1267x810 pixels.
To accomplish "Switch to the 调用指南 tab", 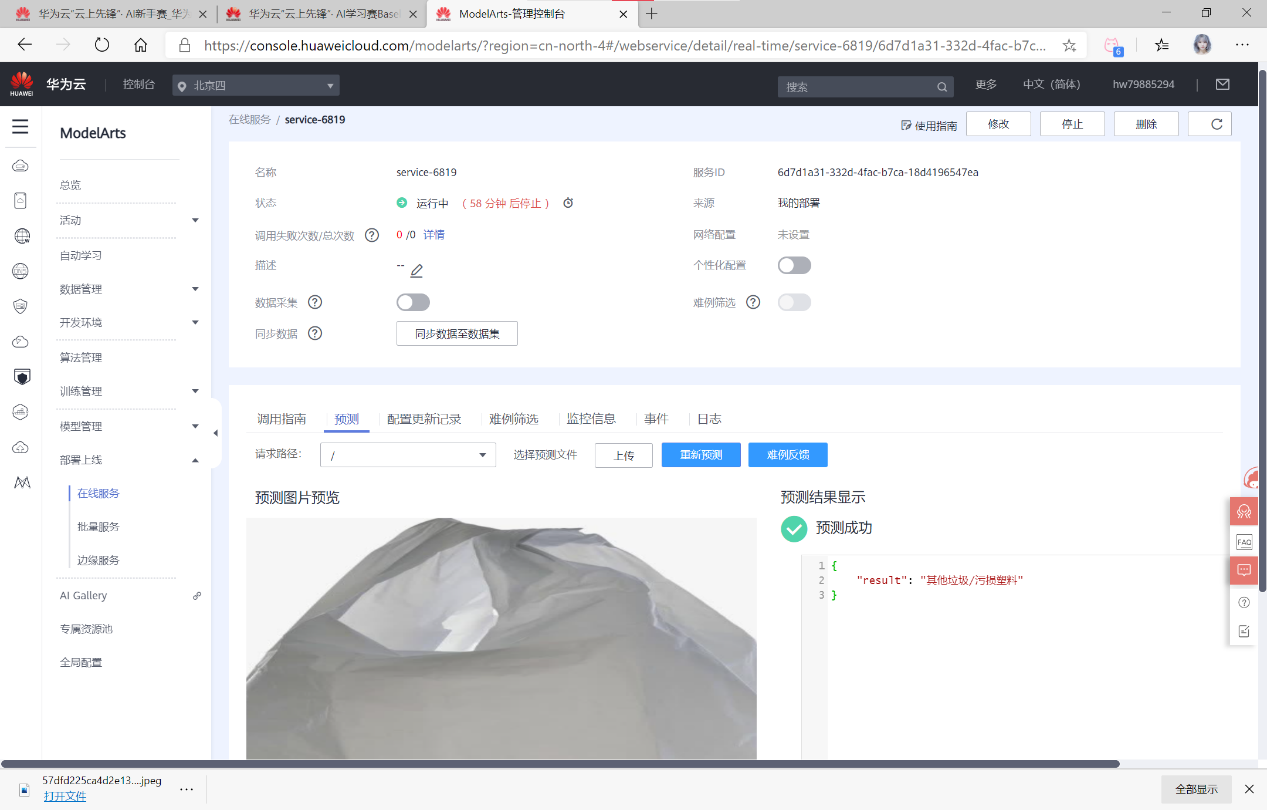I will 281,419.
